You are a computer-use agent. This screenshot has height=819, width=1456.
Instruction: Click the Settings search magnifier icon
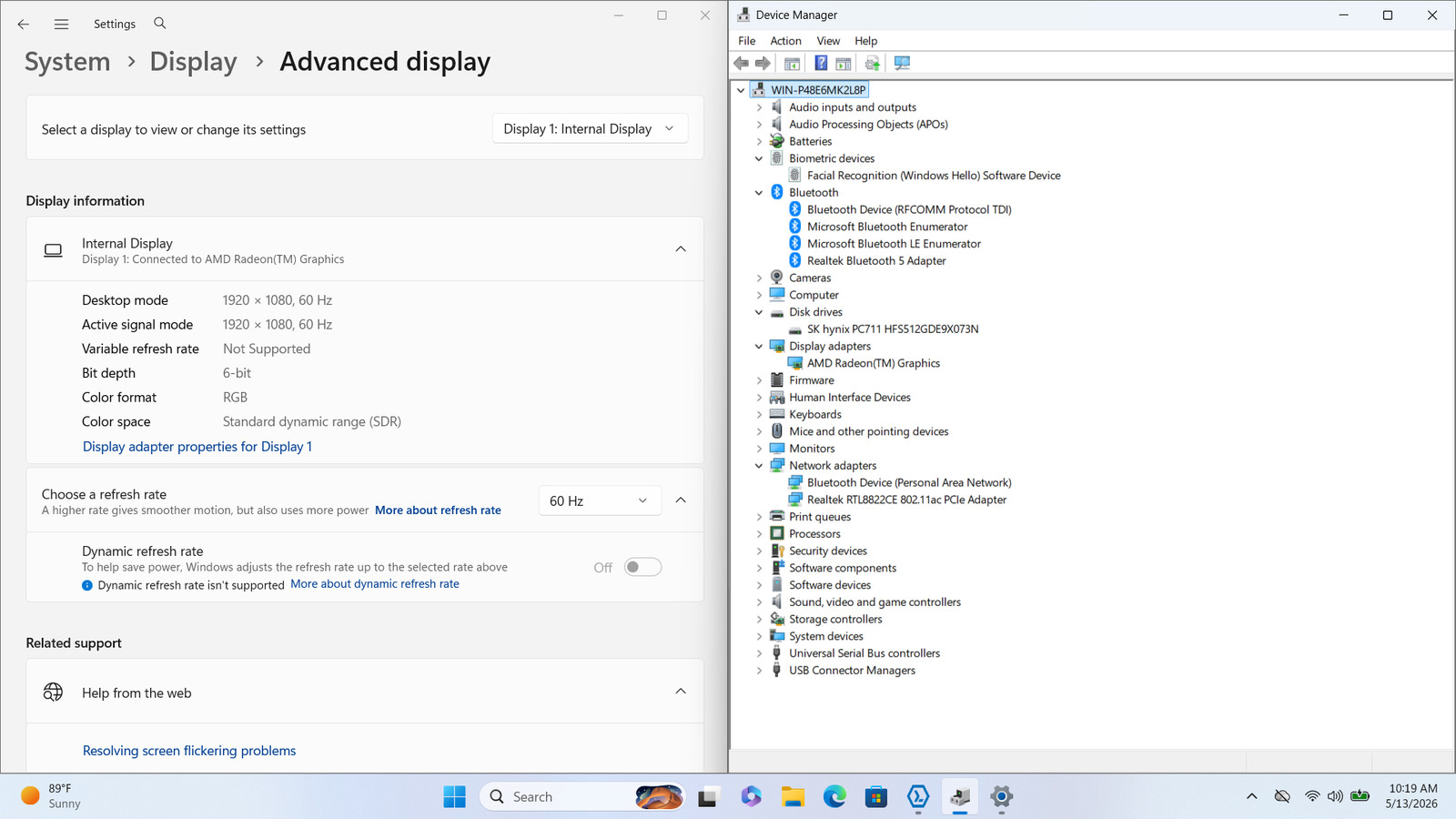click(x=160, y=23)
